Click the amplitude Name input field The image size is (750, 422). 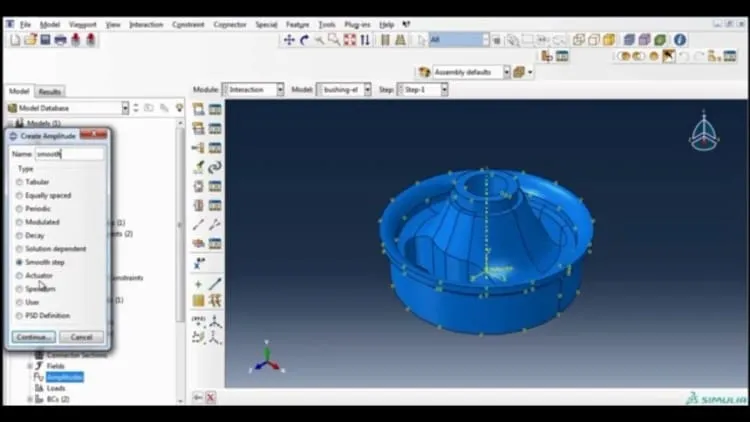(69, 154)
